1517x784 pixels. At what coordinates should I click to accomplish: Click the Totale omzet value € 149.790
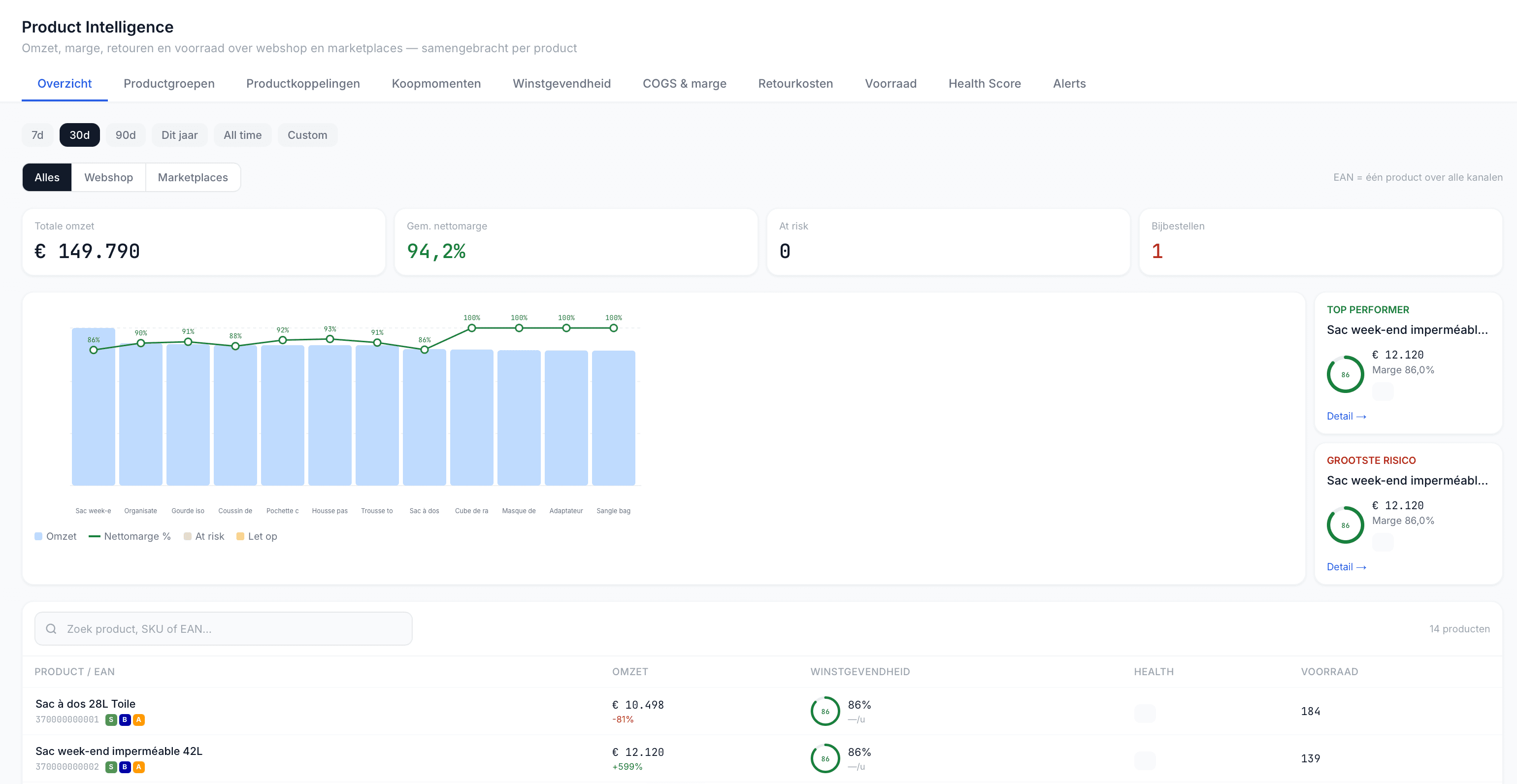[x=87, y=252]
